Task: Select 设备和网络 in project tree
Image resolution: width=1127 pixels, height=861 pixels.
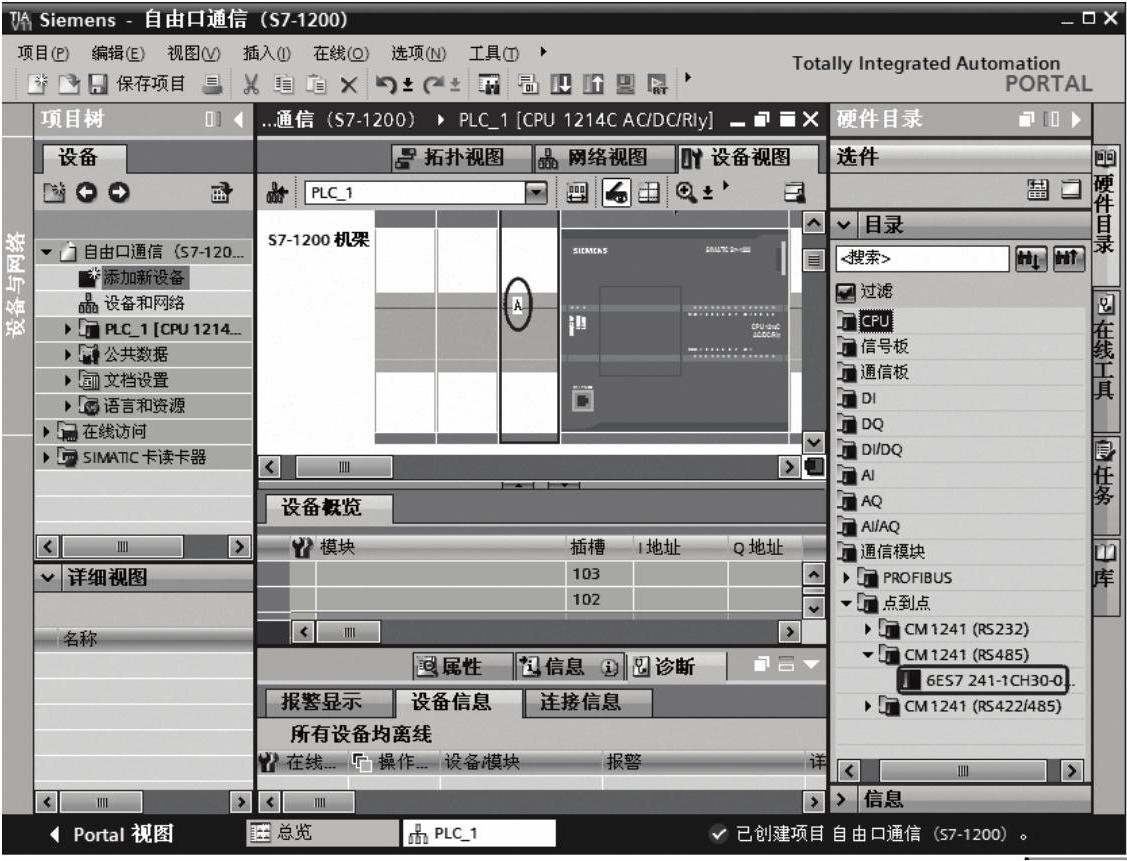Action: [132, 303]
